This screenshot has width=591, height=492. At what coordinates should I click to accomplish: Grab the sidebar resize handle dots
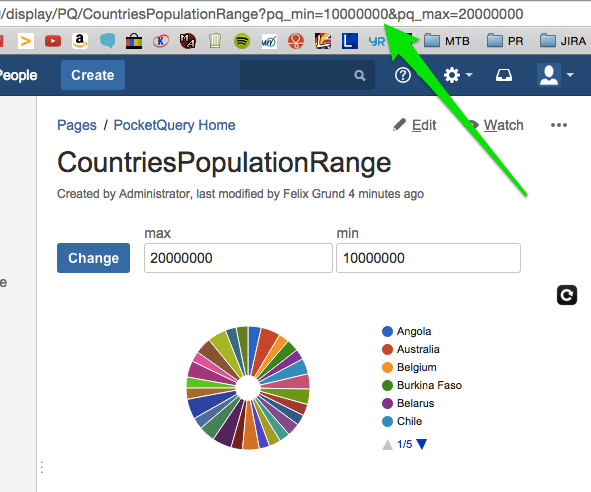coord(41,467)
